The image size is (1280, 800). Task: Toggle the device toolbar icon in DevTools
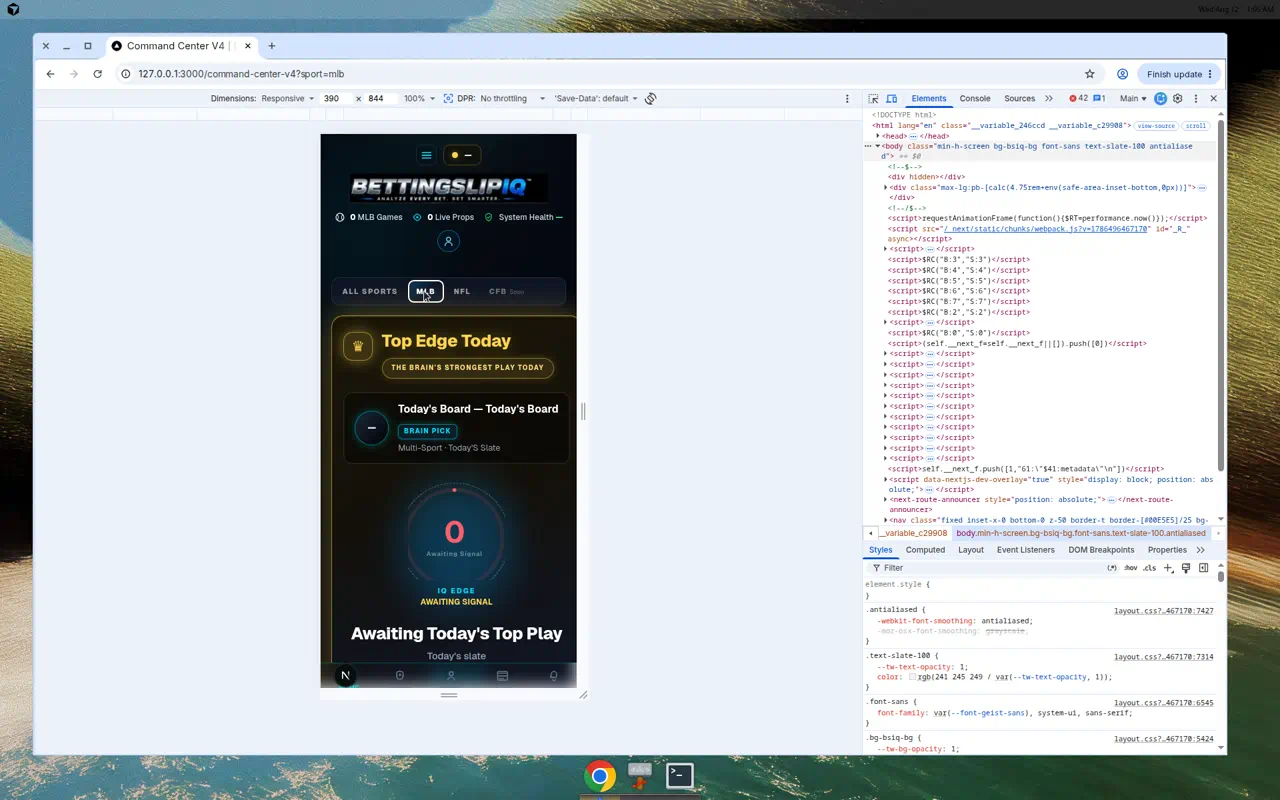(890, 99)
